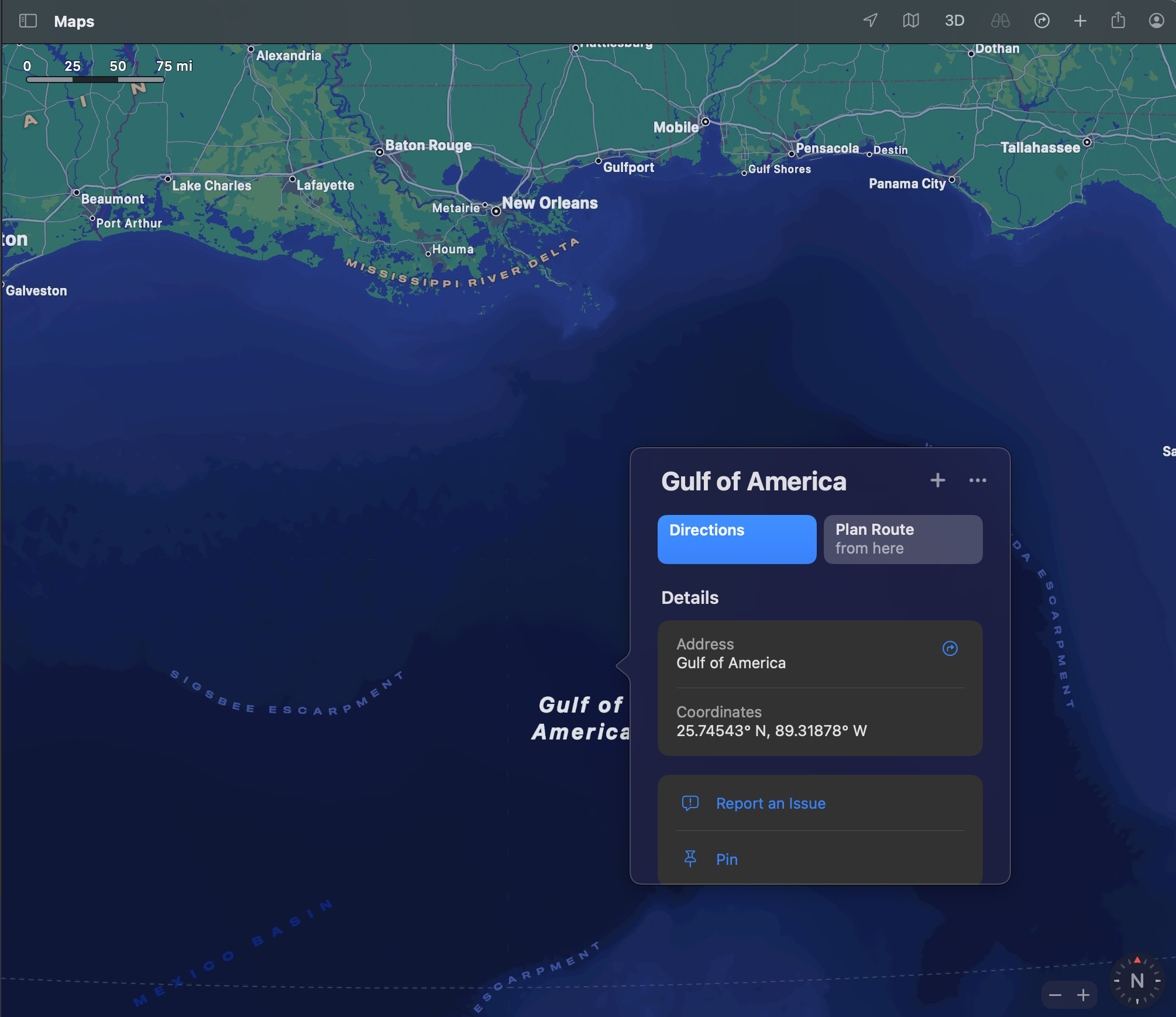Click the Mobile city label
This screenshot has height=1017, width=1176.
click(x=676, y=127)
